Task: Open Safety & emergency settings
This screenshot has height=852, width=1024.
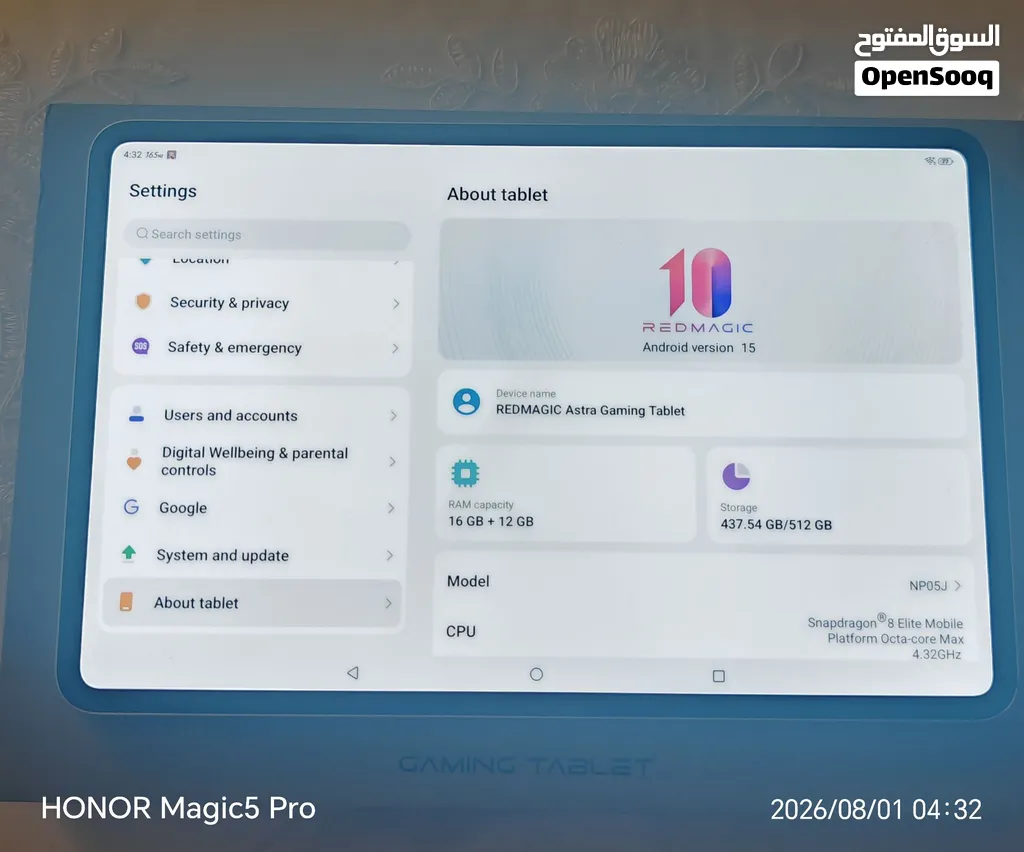Action: [x=263, y=347]
